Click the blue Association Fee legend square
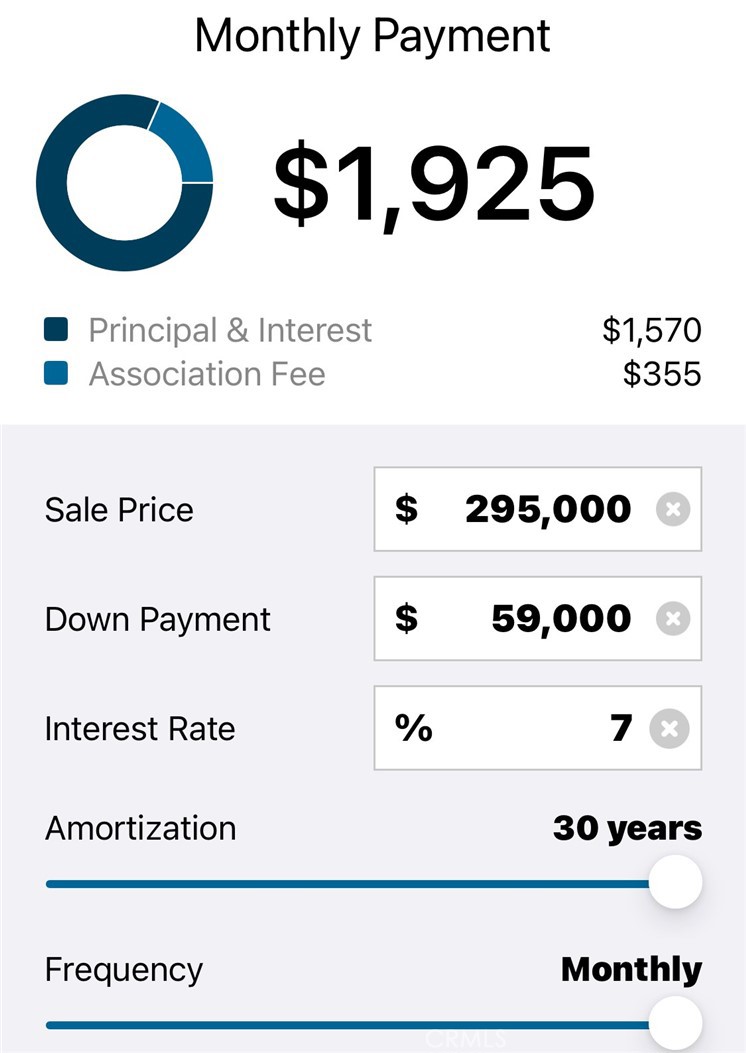 (x=56, y=374)
